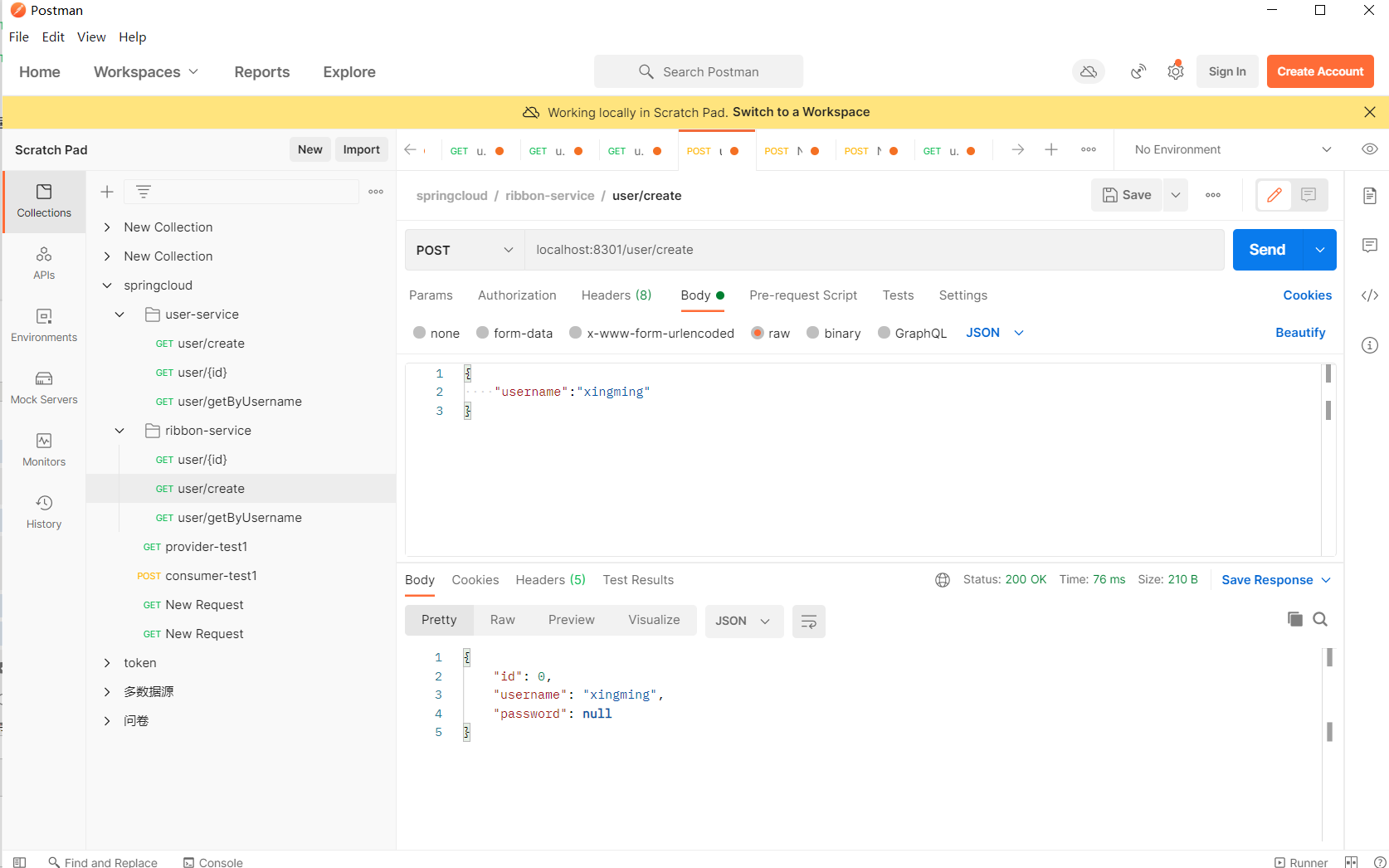Click the Beautify link

point(1300,333)
